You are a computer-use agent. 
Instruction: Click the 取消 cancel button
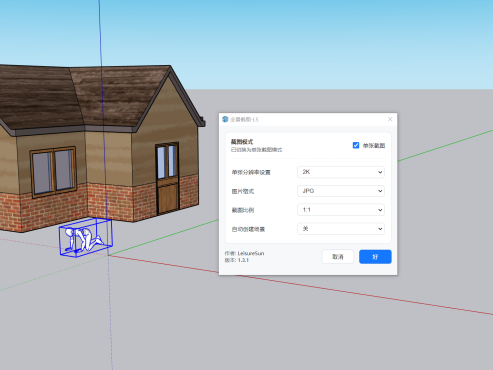coord(338,257)
